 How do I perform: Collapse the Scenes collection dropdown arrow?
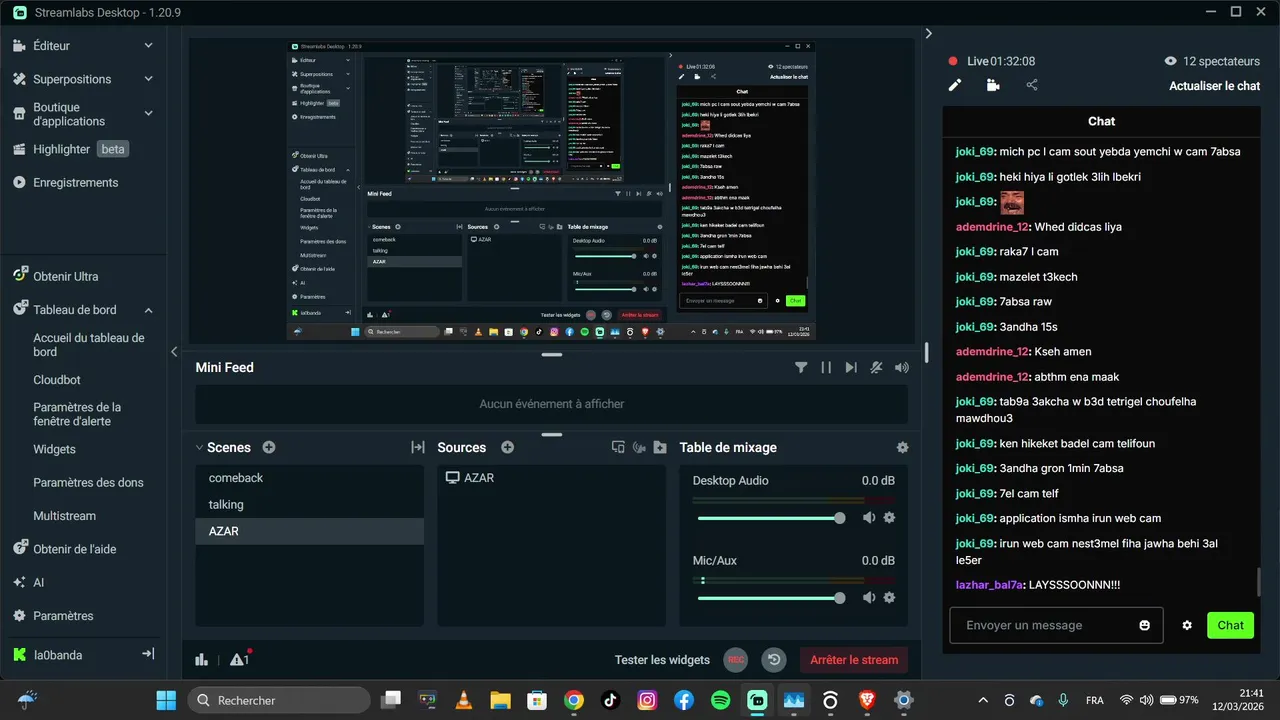pyautogui.click(x=199, y=448)
